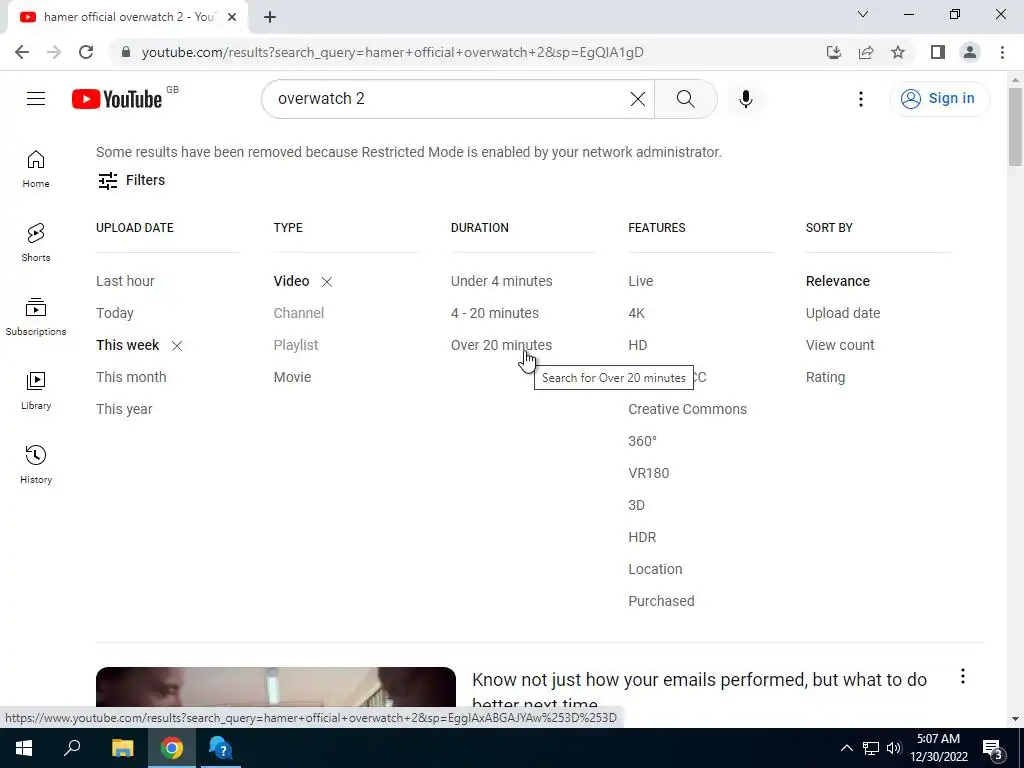This screenshot has height=768, width=1024.
Task: Click the Filters toggle button
Action: click(131, 180)
